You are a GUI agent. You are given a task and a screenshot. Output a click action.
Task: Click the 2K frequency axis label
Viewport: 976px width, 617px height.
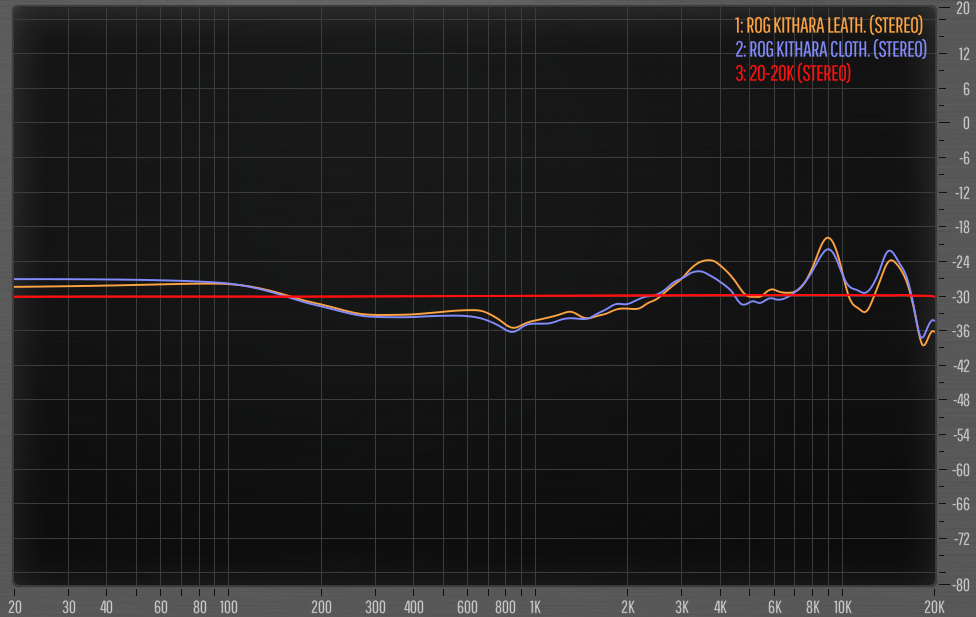pos(627,607)
